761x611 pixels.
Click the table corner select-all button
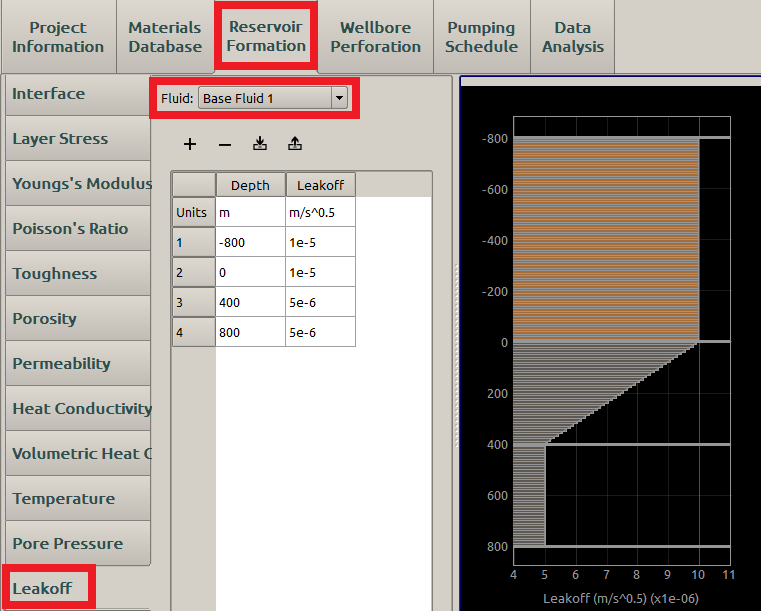pos(194,185)
